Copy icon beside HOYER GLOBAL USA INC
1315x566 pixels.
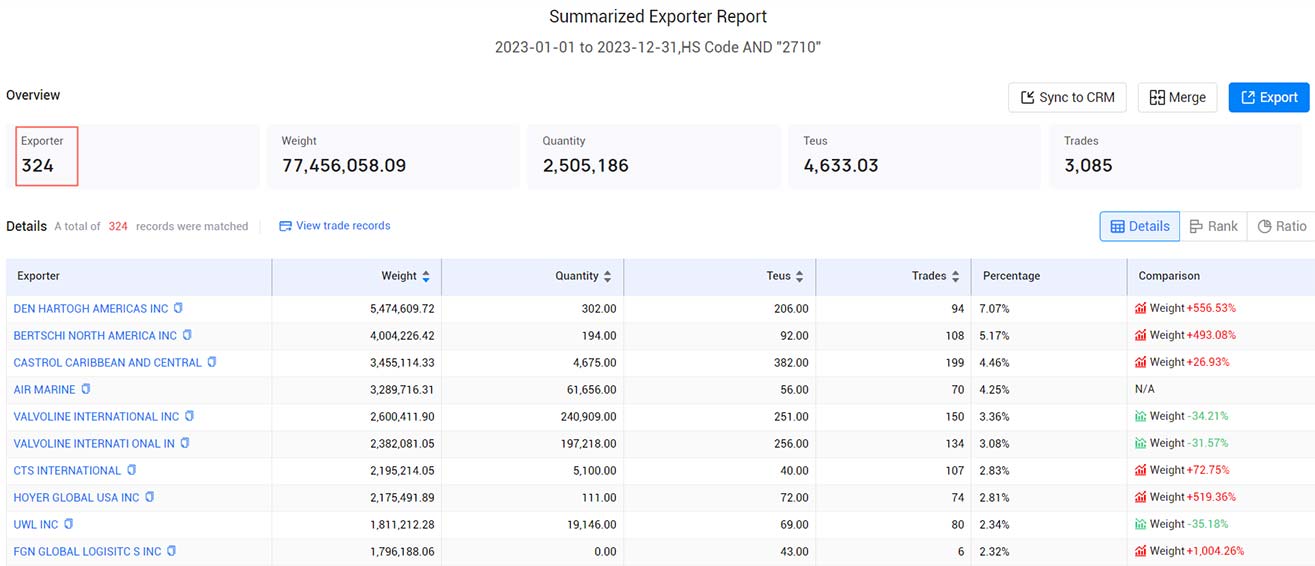150,497
